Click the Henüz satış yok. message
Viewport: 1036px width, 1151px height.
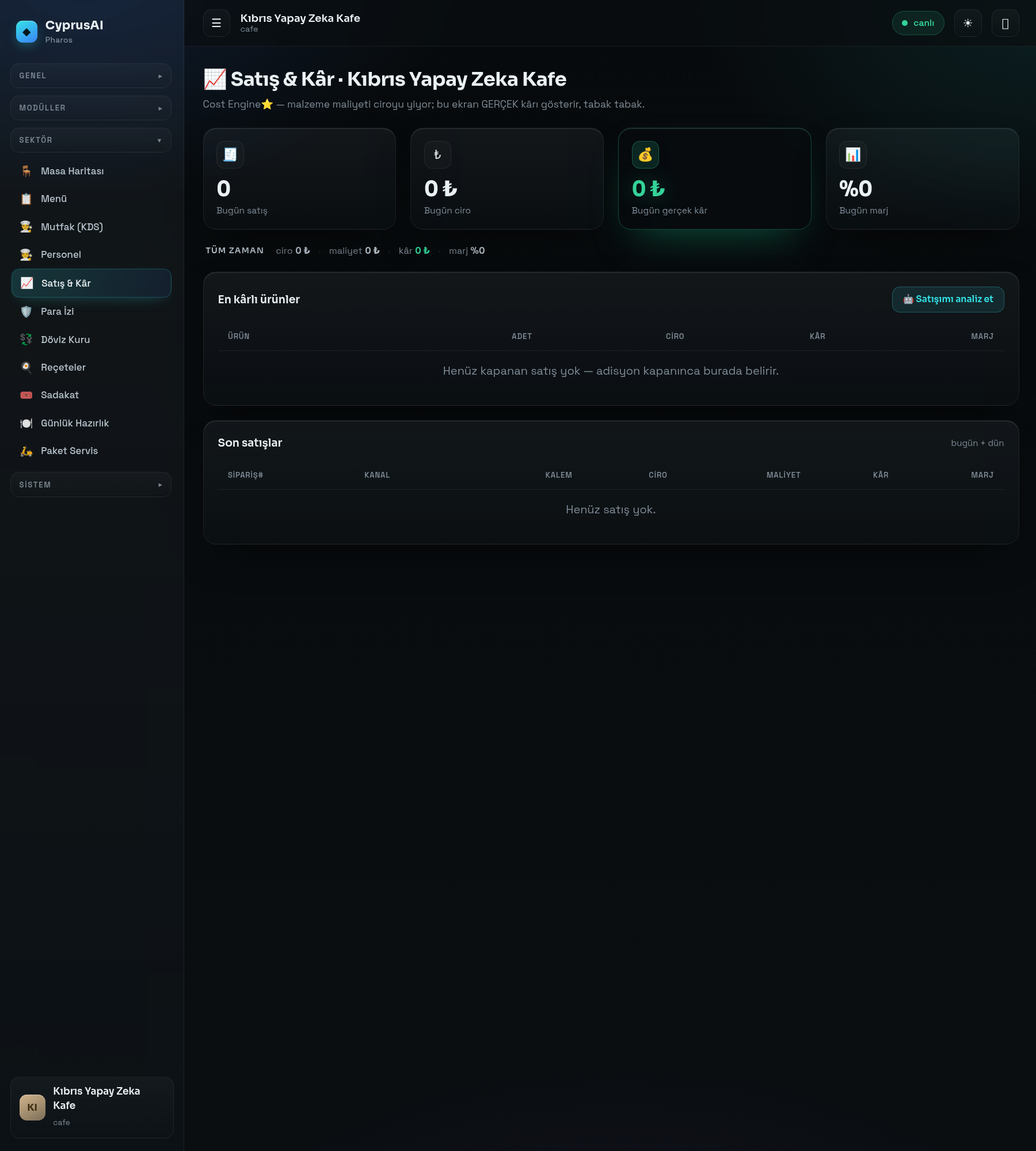(x=611, y=509)
